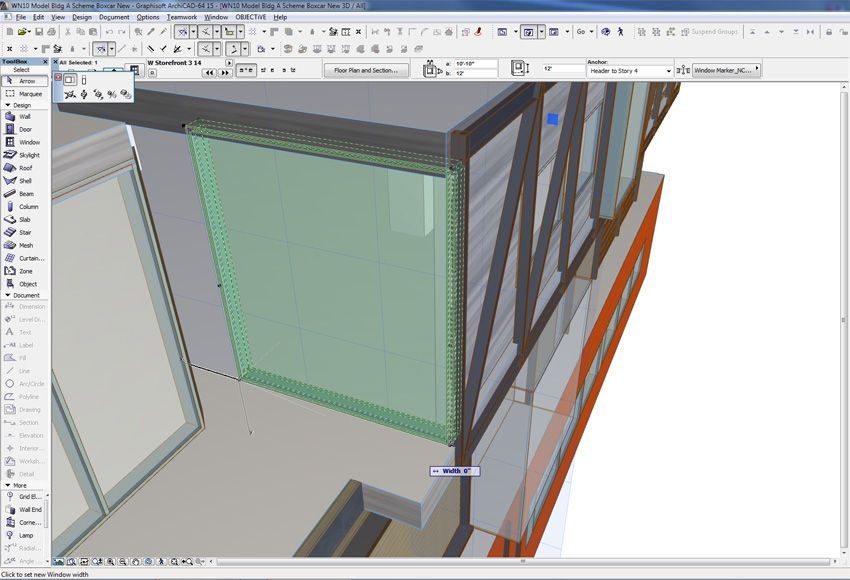Collapse the Design section in ToolBox

point(20,105)
